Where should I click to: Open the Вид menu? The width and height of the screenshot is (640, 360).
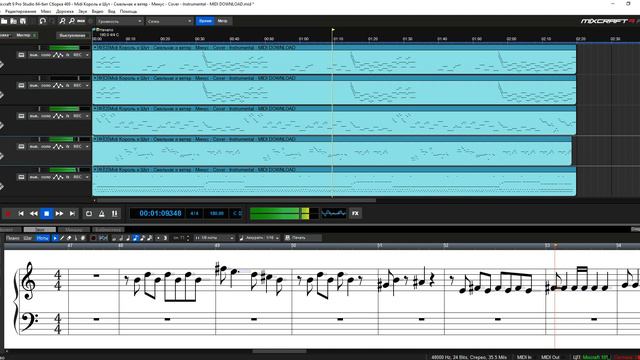(x=111, y=11)
